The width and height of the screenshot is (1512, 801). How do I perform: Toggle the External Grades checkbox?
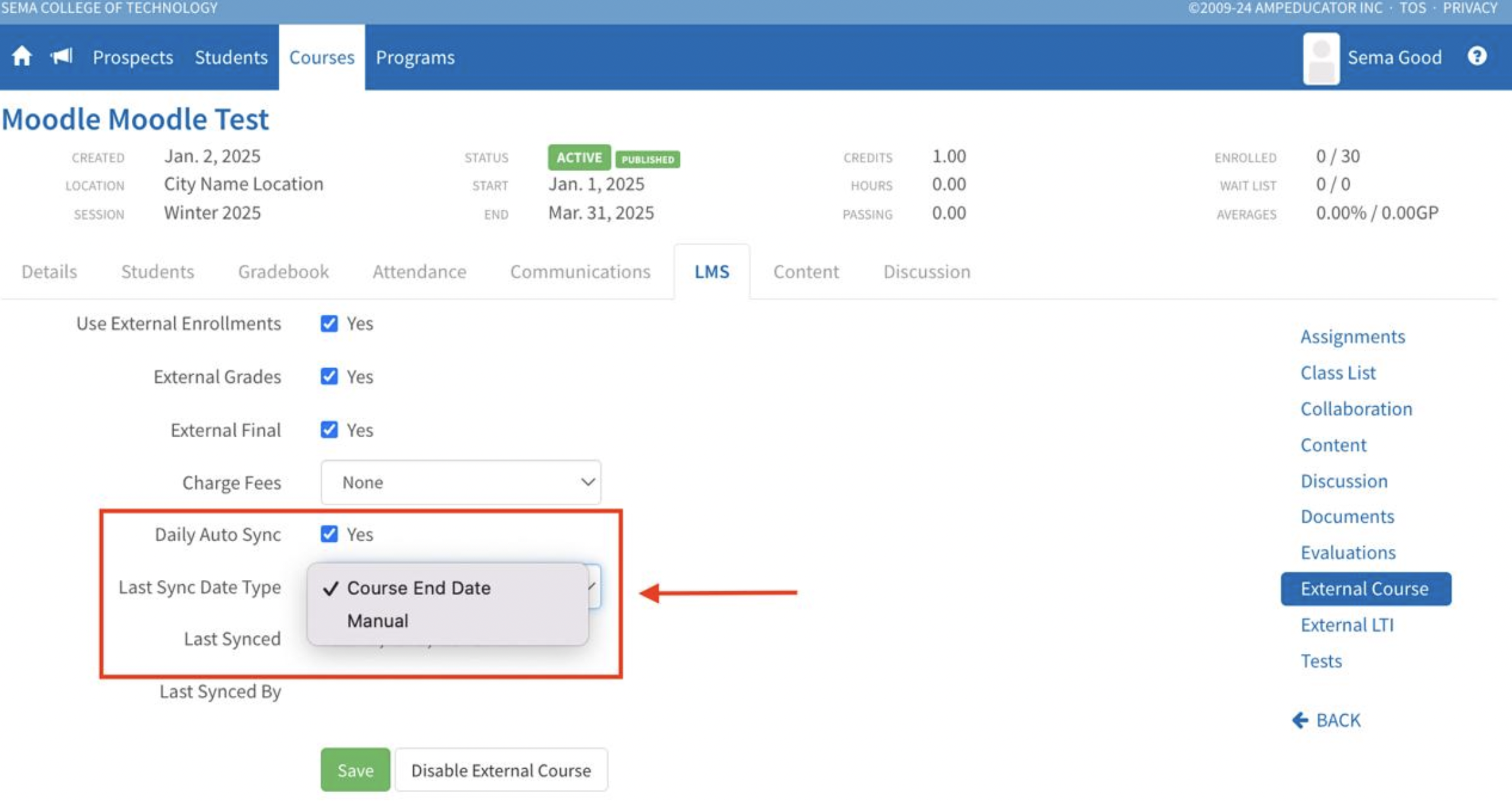click(x=329, y=376)
